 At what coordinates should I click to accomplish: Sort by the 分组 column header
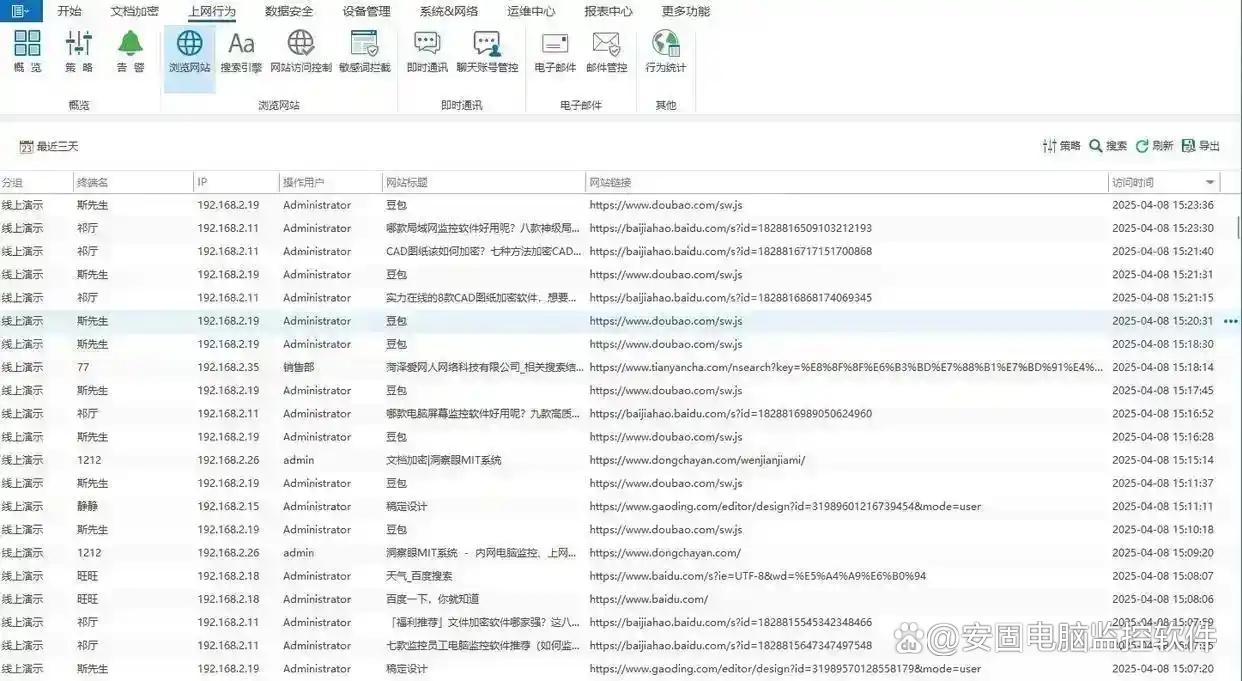click(36, 183)
